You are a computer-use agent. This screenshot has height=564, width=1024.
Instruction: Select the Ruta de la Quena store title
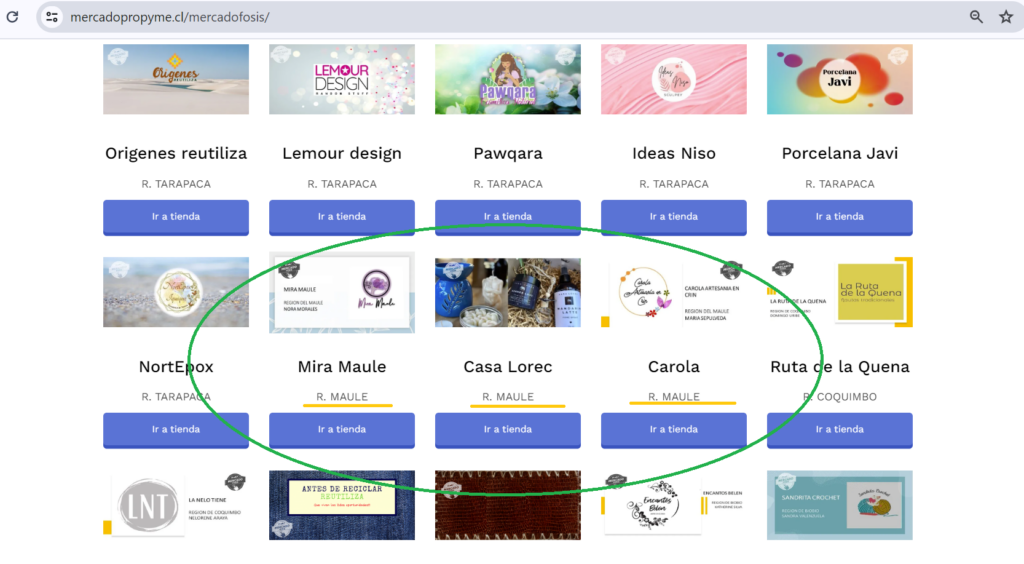pos(839,367)
